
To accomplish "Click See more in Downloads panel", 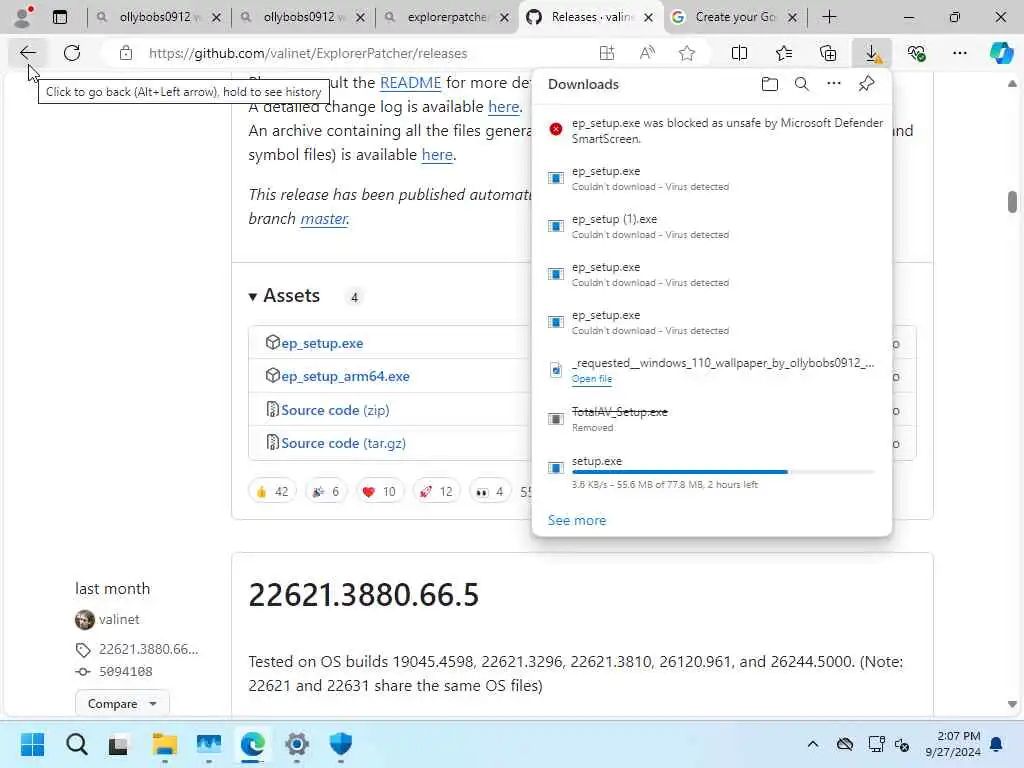I will (x=577, y=520).
